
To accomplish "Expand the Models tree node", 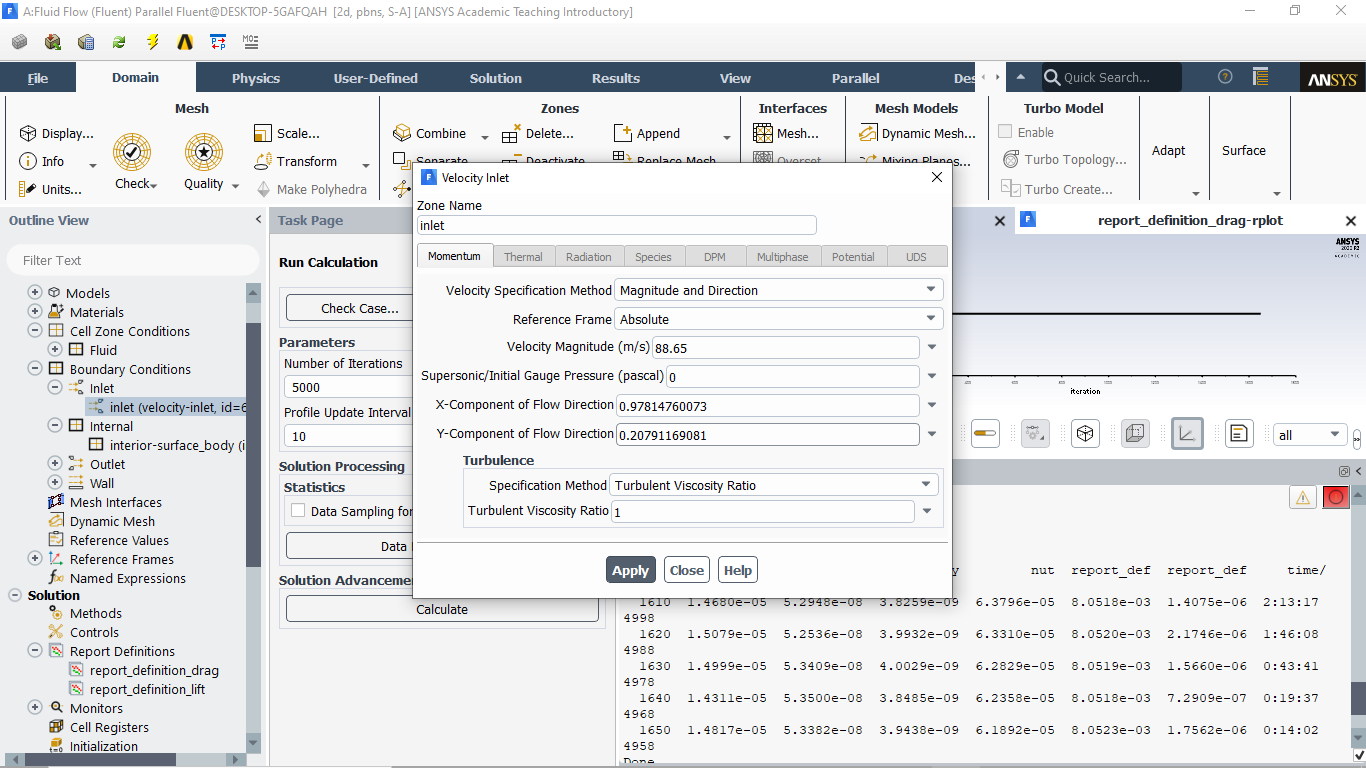I will [35, 293].
